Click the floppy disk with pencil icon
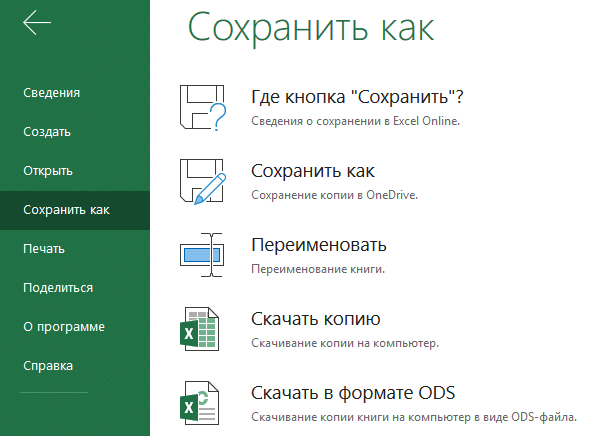This screenshot has height=436, width=605. pyautogui.click(x=203, y=181)
